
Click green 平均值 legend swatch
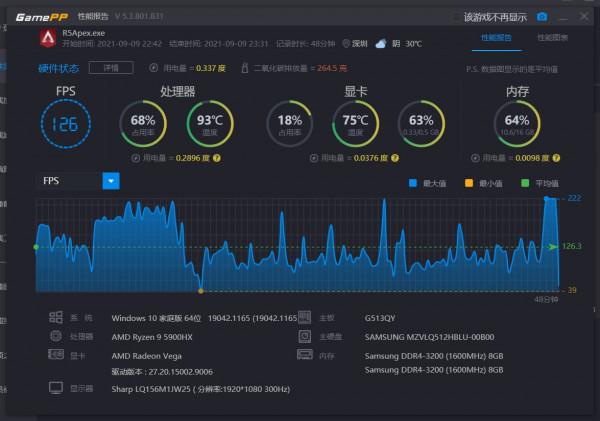pos(525,183)
